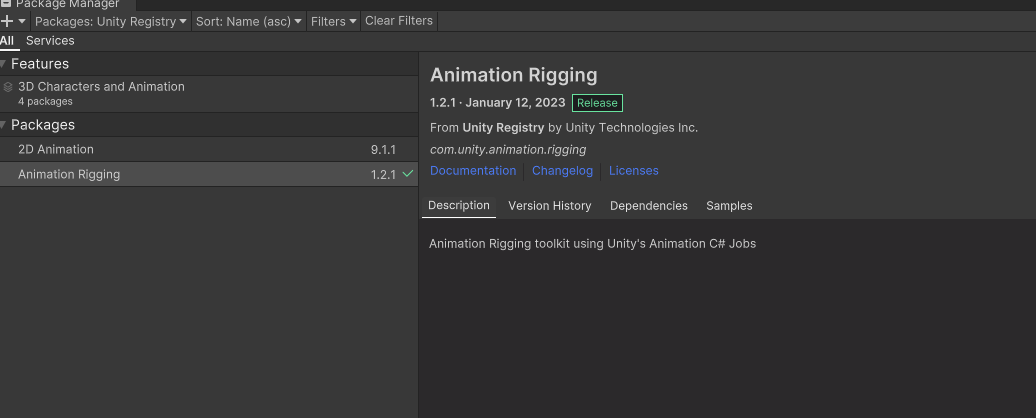Viewport: 1036px width, 418px height.
Task: Click the description text about C# Jobs
Action: [x=592, y=244]
